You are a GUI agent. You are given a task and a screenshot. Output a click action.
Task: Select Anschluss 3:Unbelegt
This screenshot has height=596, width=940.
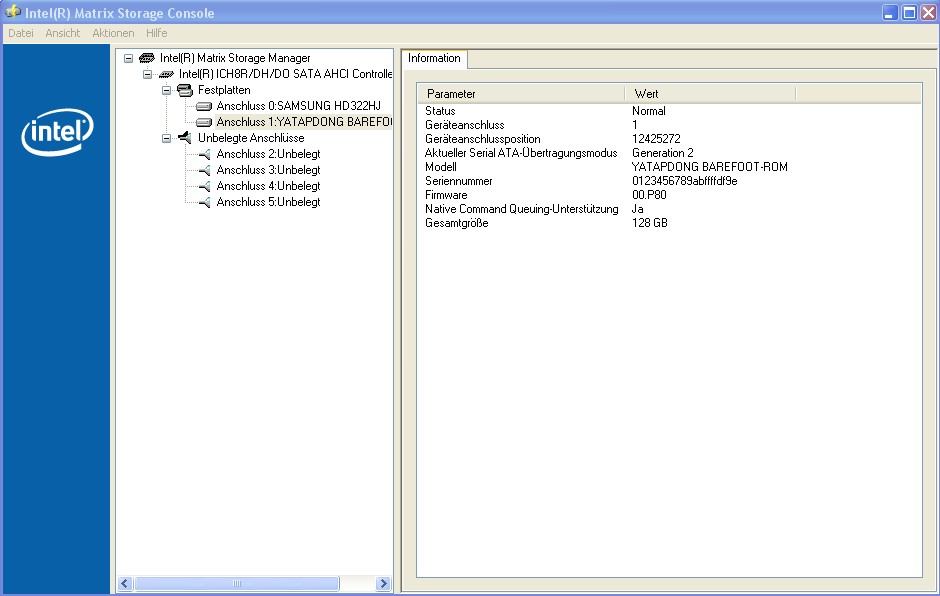[x=268, y=170]
